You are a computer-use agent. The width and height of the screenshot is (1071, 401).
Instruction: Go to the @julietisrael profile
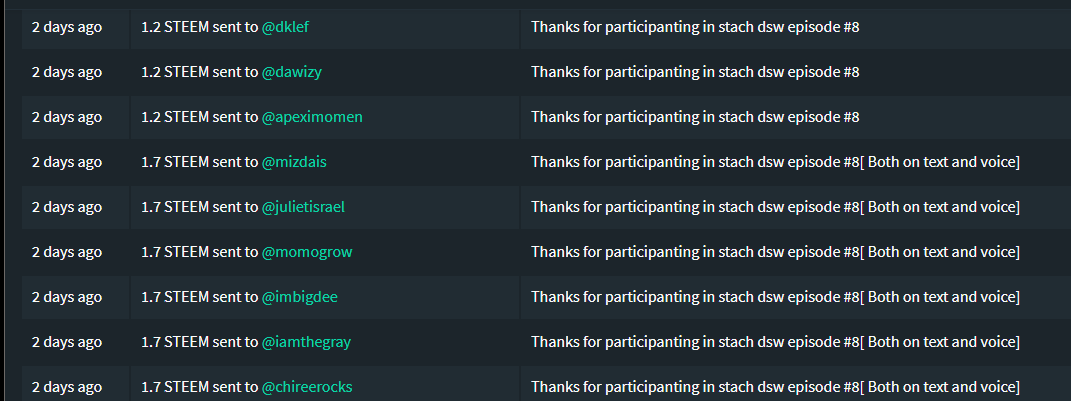303,207
